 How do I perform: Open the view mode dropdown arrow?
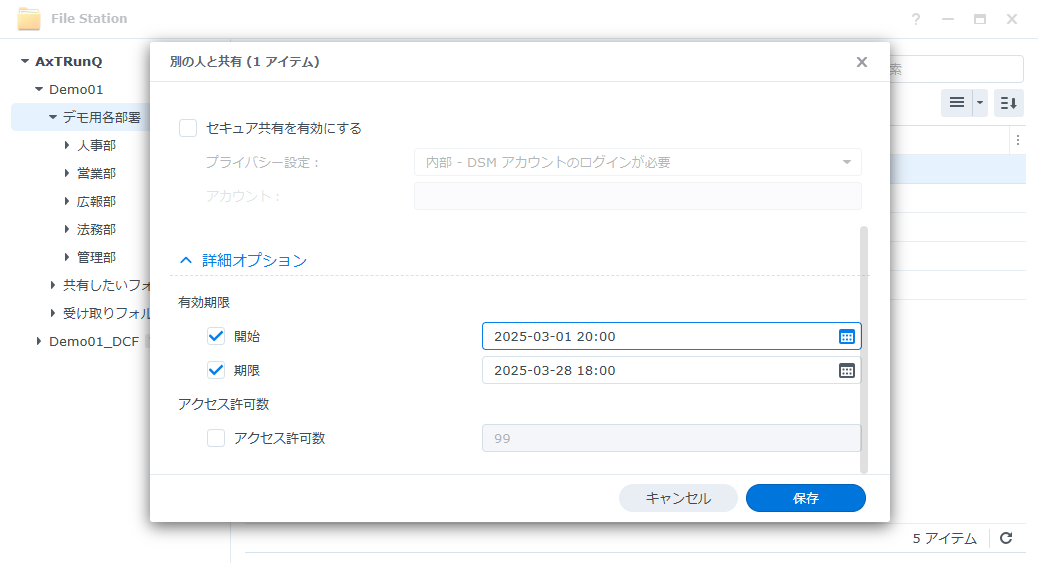980,103
